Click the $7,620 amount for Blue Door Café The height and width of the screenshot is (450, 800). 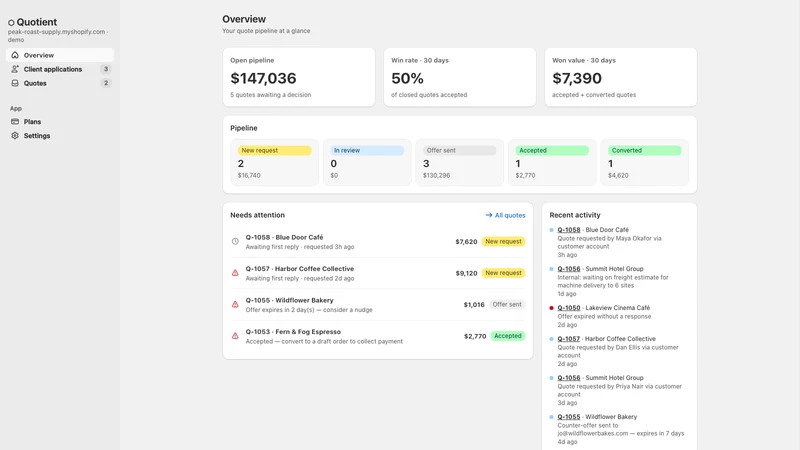tap(466, 242)
